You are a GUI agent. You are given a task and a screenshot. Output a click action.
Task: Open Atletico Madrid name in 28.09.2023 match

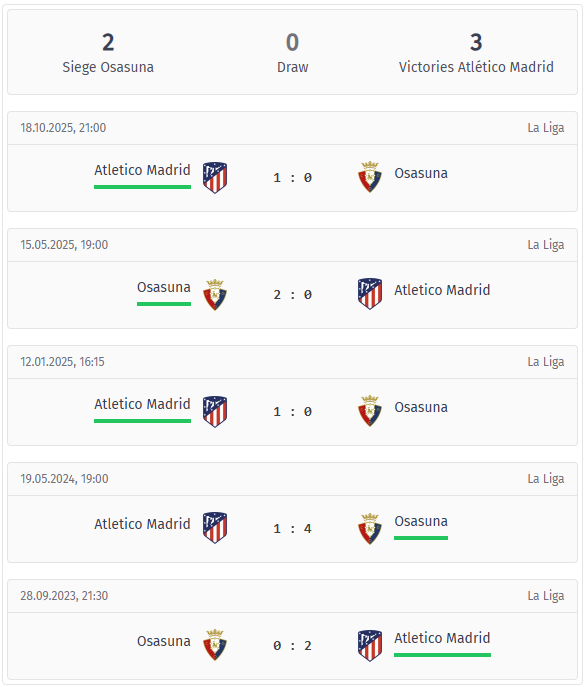pyautogui.click(x=442, y=638)
